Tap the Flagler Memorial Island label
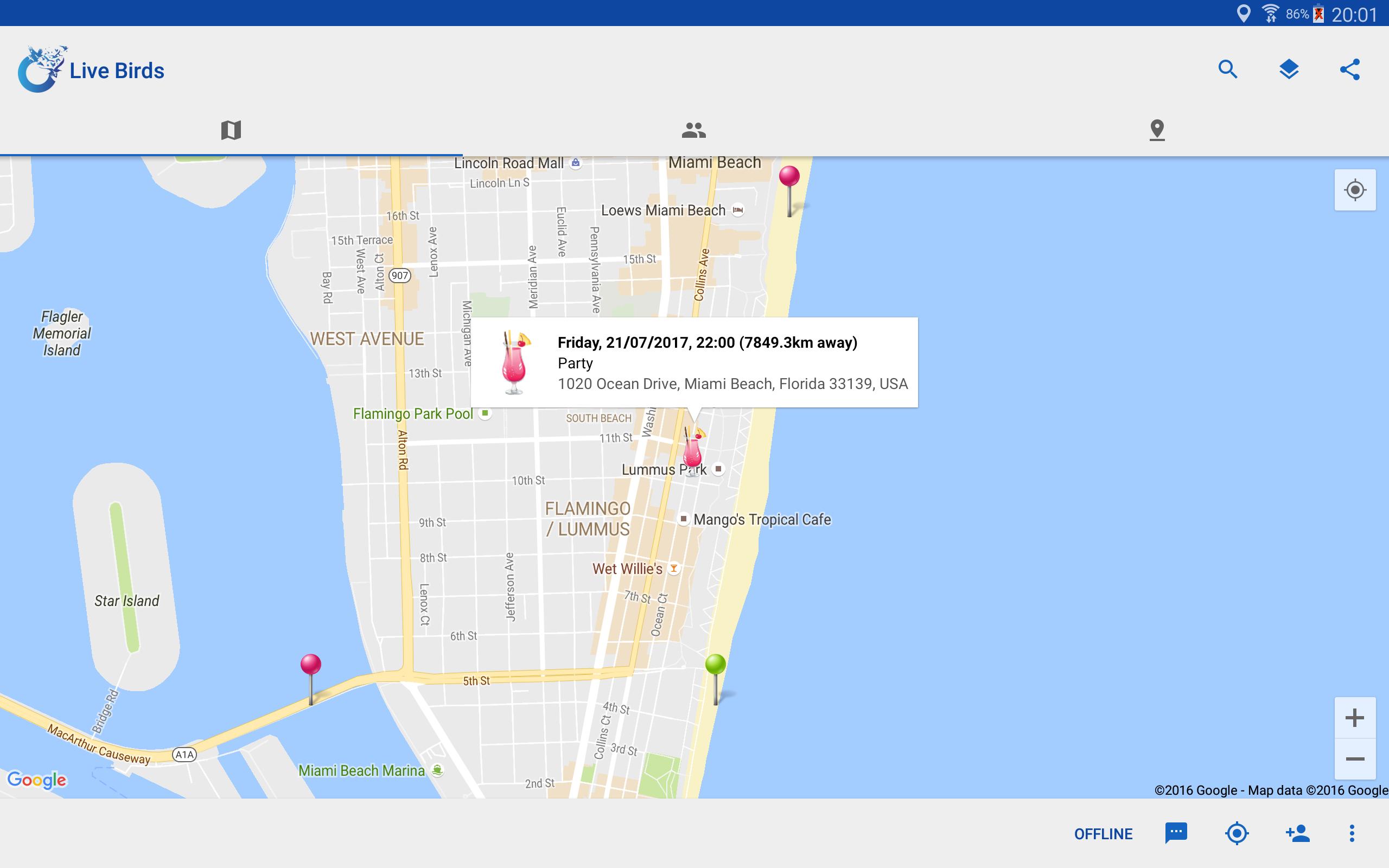 pos(62,333)
